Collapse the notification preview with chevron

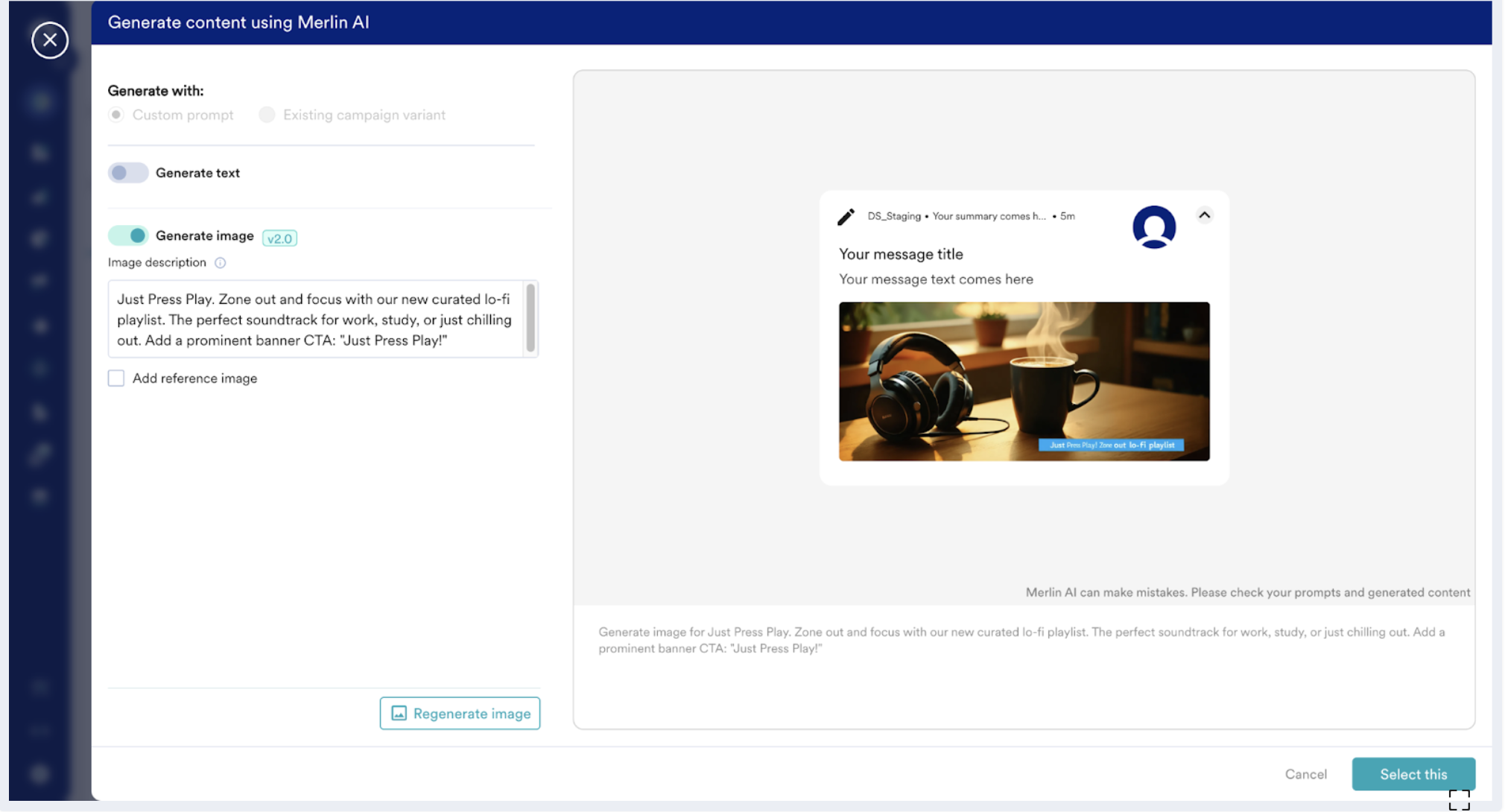[x=1204, y=215]
